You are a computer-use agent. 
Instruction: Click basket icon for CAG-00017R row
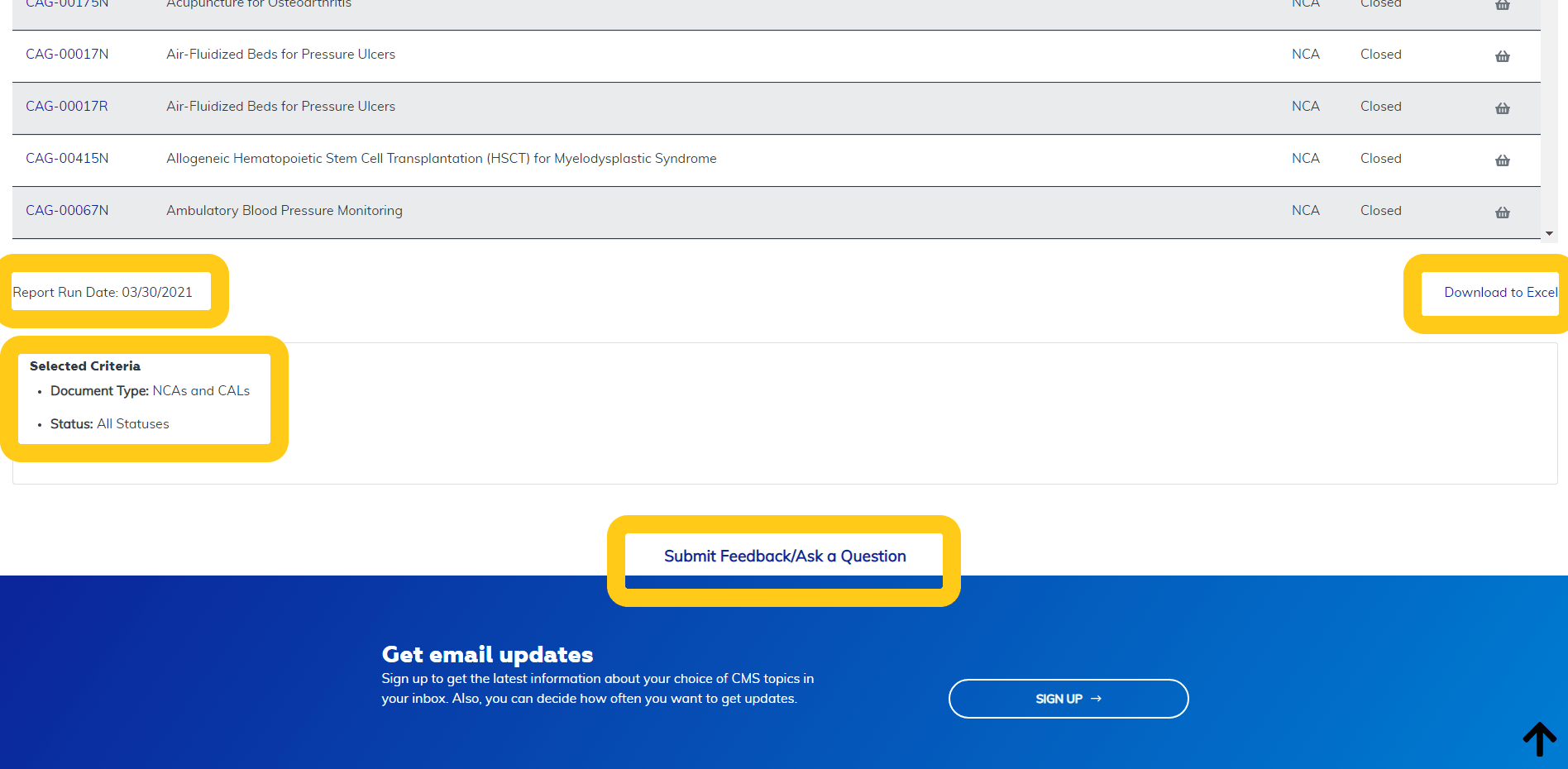point(1502,108)
